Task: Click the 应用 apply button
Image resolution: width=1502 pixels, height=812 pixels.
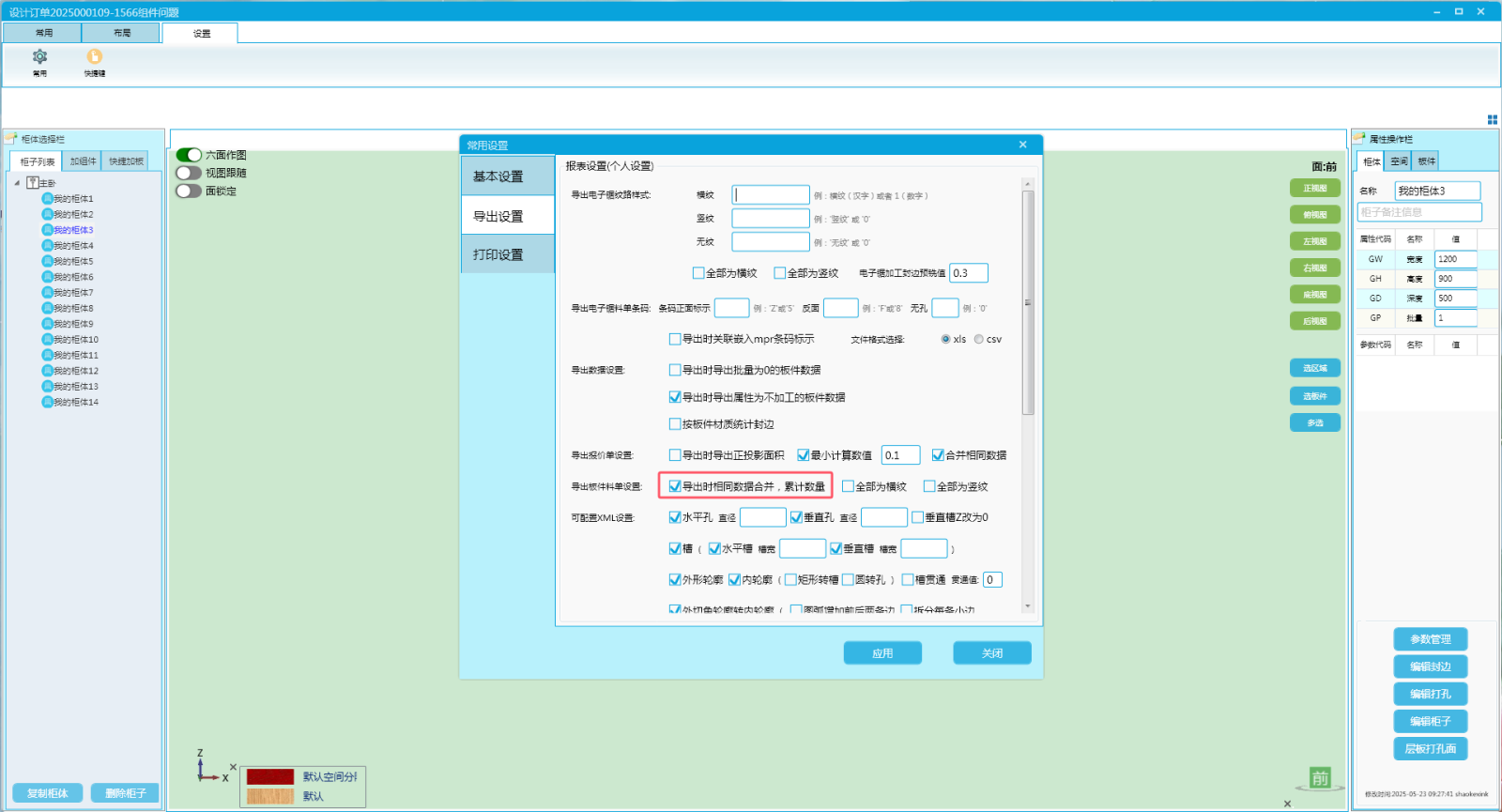Action: (882, 653)
